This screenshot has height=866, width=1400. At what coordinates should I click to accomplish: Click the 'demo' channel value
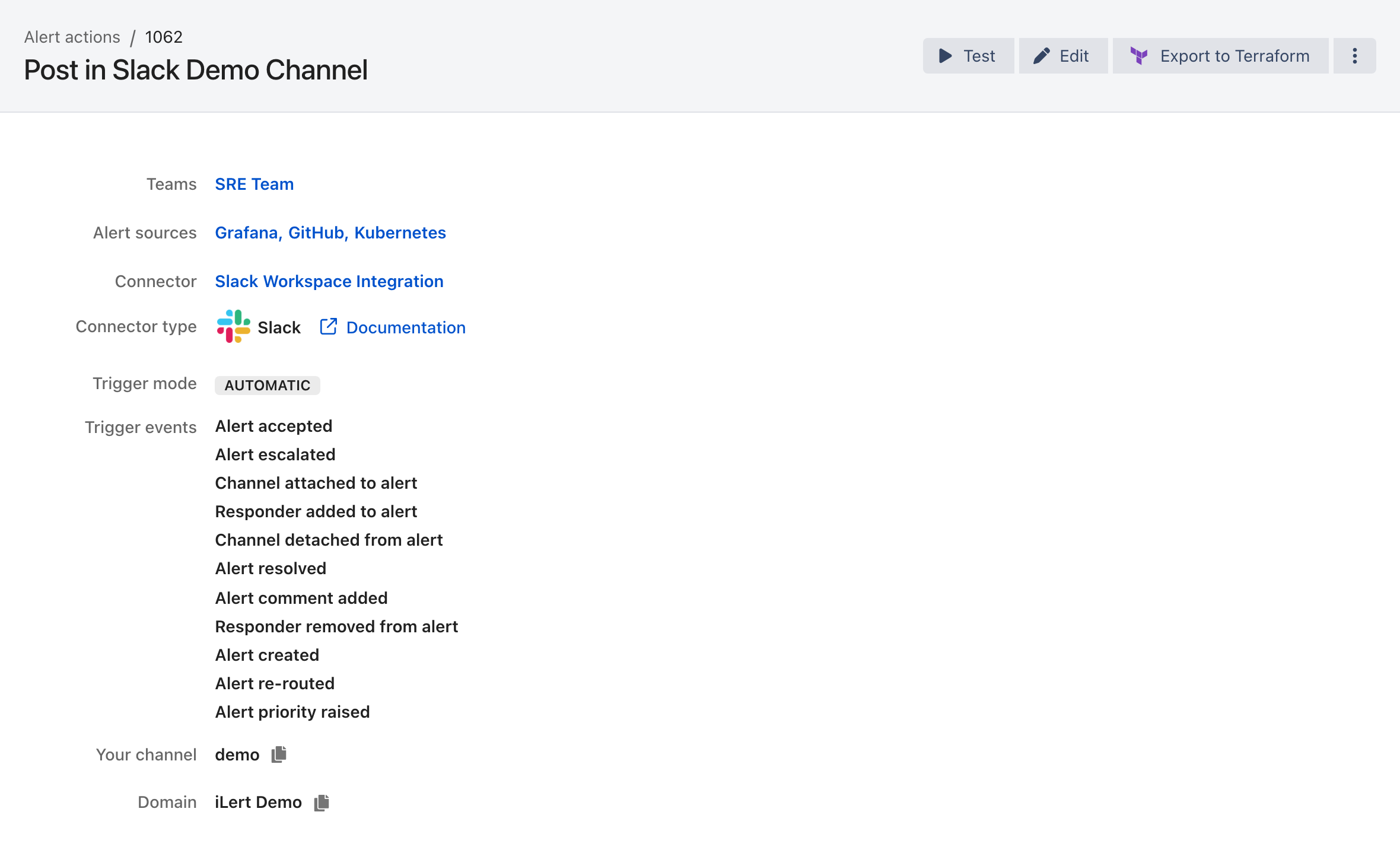coord(237,754)
